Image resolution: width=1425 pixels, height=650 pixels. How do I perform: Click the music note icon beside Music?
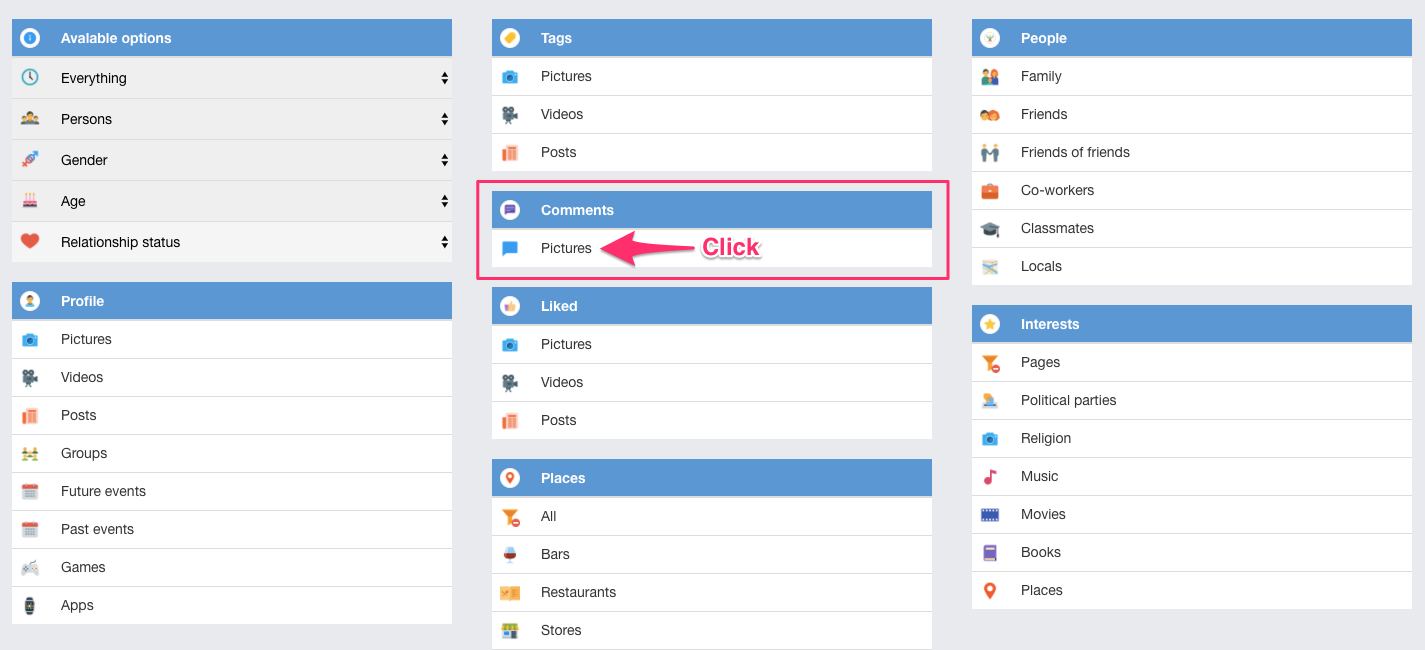click(x=990, y=477)
